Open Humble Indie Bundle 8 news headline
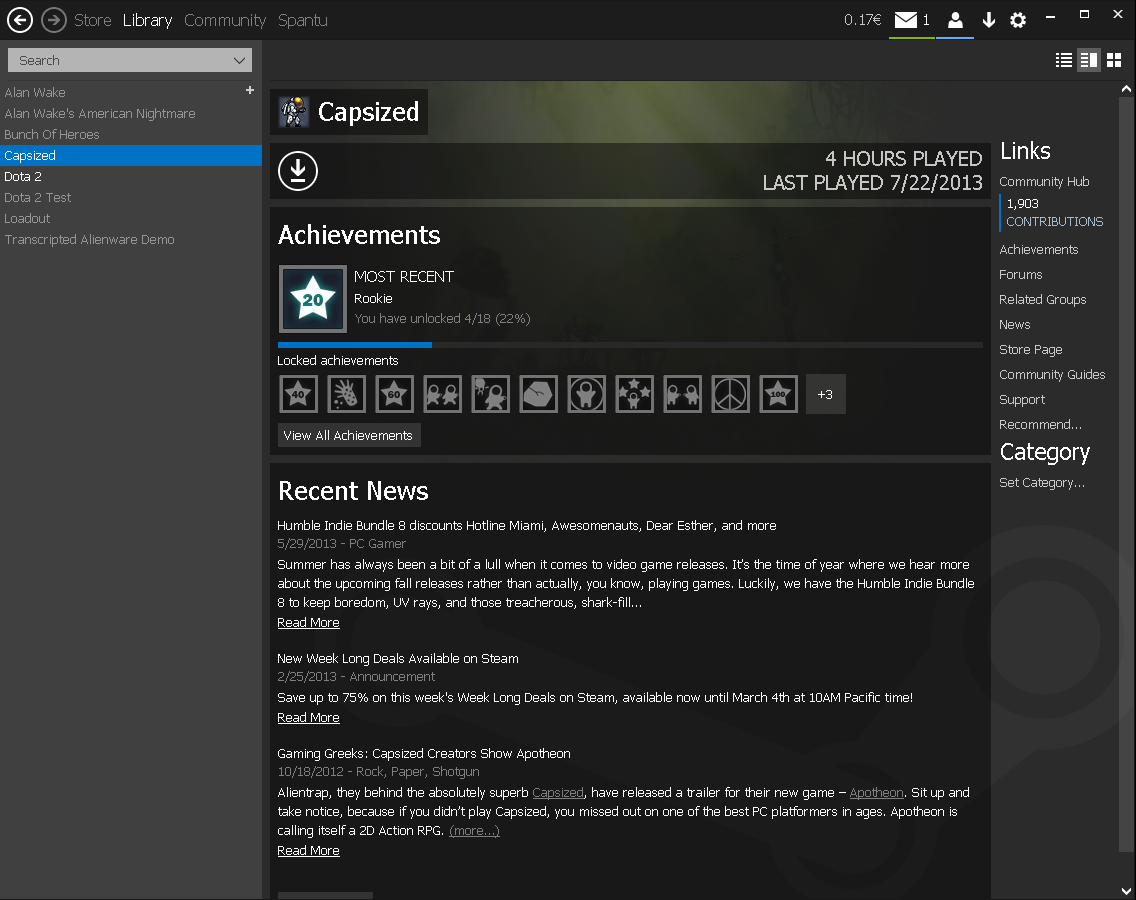1136x900 pixels. (x=527, y=525)
